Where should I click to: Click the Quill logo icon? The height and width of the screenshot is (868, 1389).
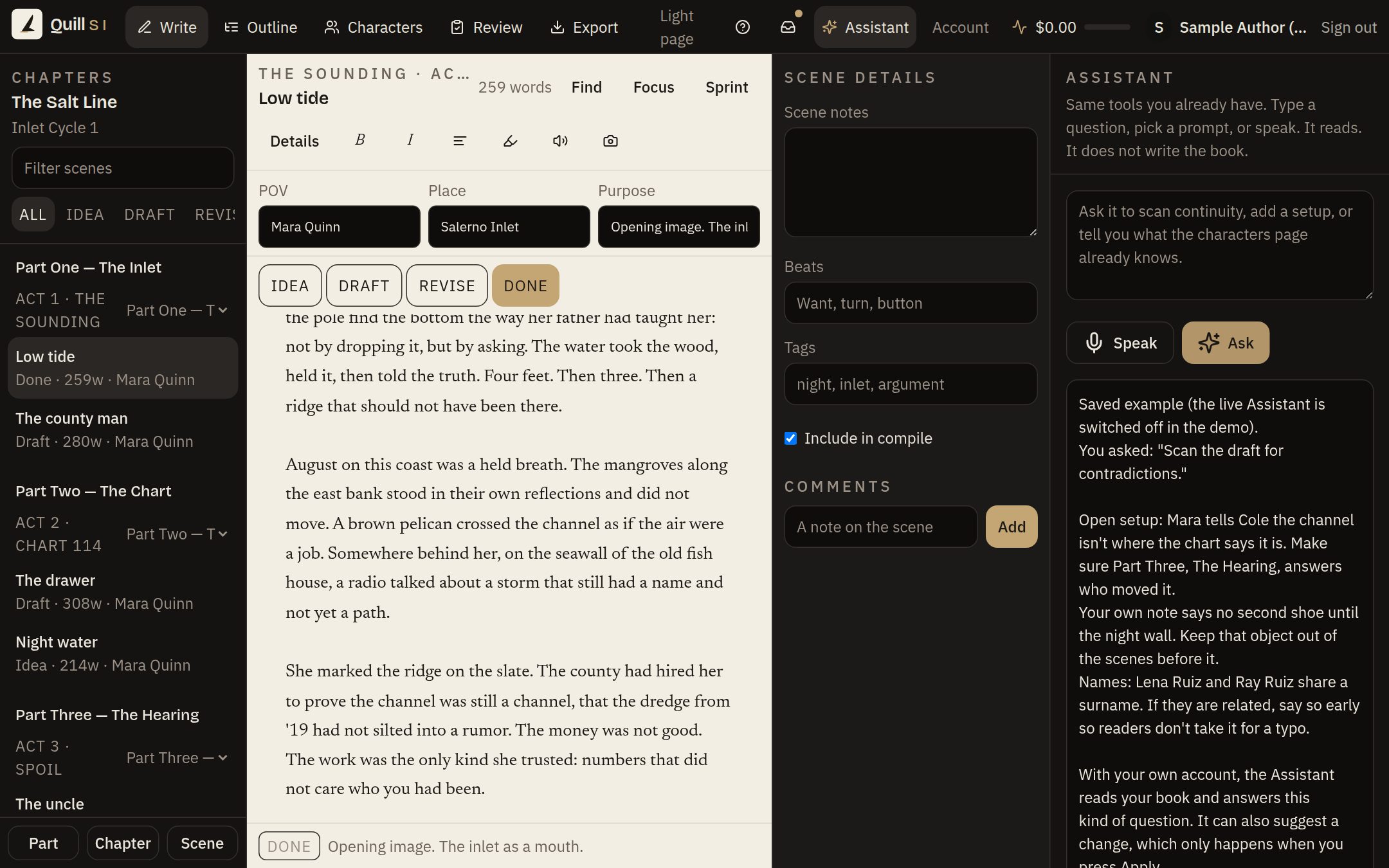click(x=27, y=26)
